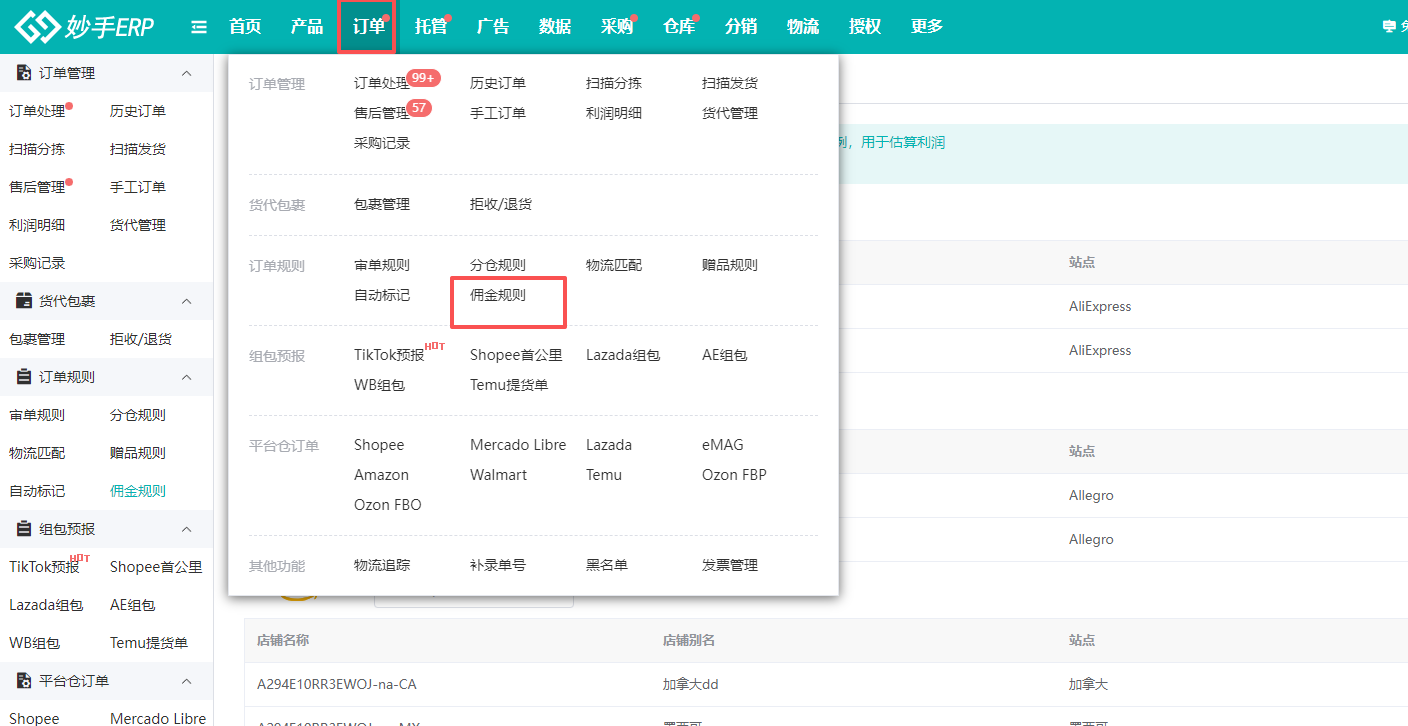Click the 平台仓订单 section icon in sidebar
The width and height of the screenshot is (1408, 726).
coord(24,681)
